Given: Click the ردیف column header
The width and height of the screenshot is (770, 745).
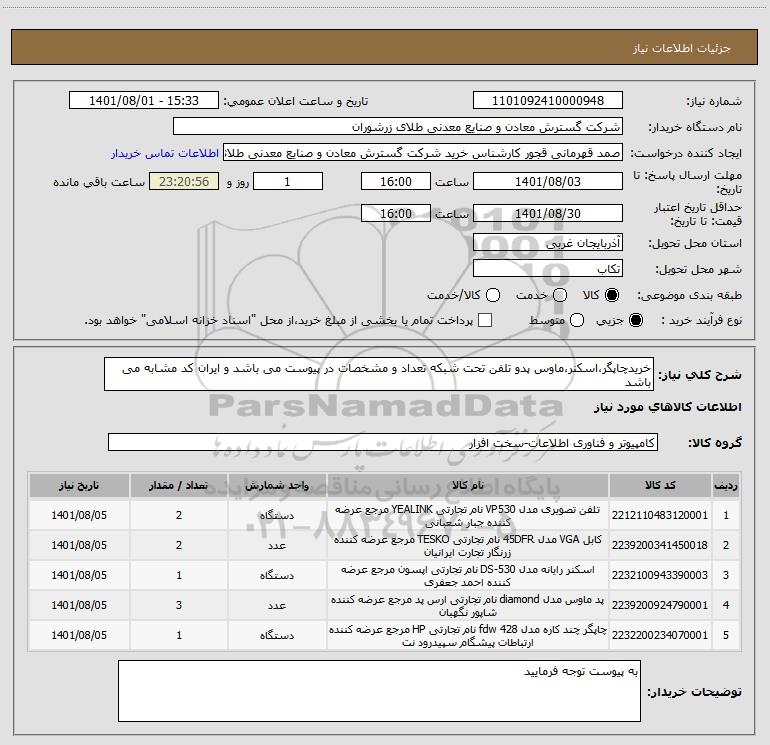Looking at the screenshot, I should coord(726,485).
